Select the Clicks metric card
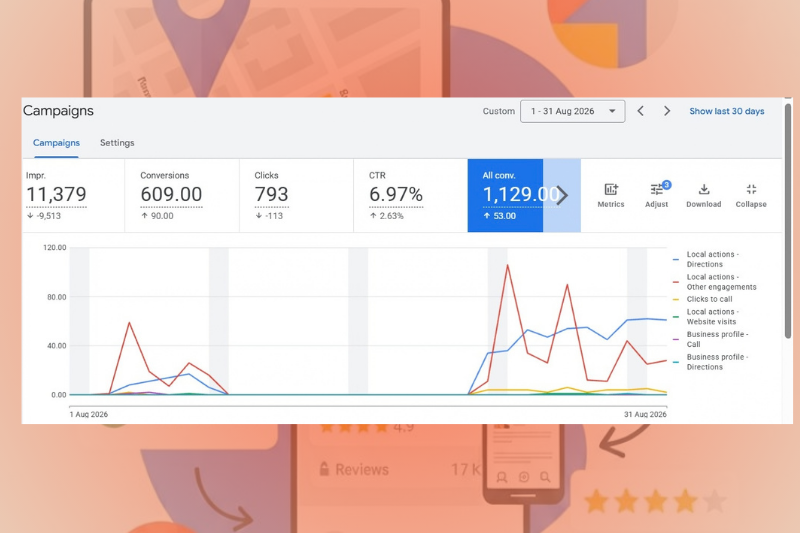 tap(296, 195)
